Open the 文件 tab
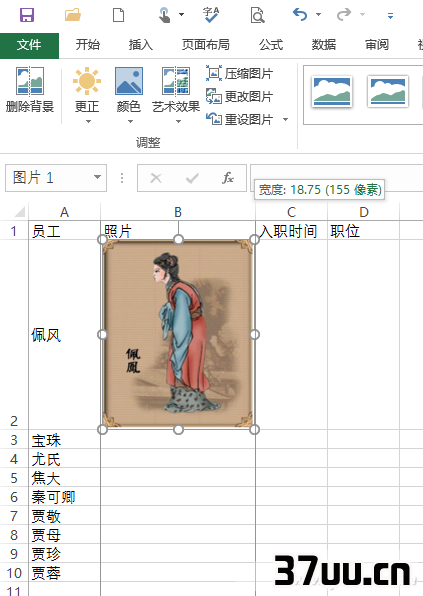 point(29,45)
